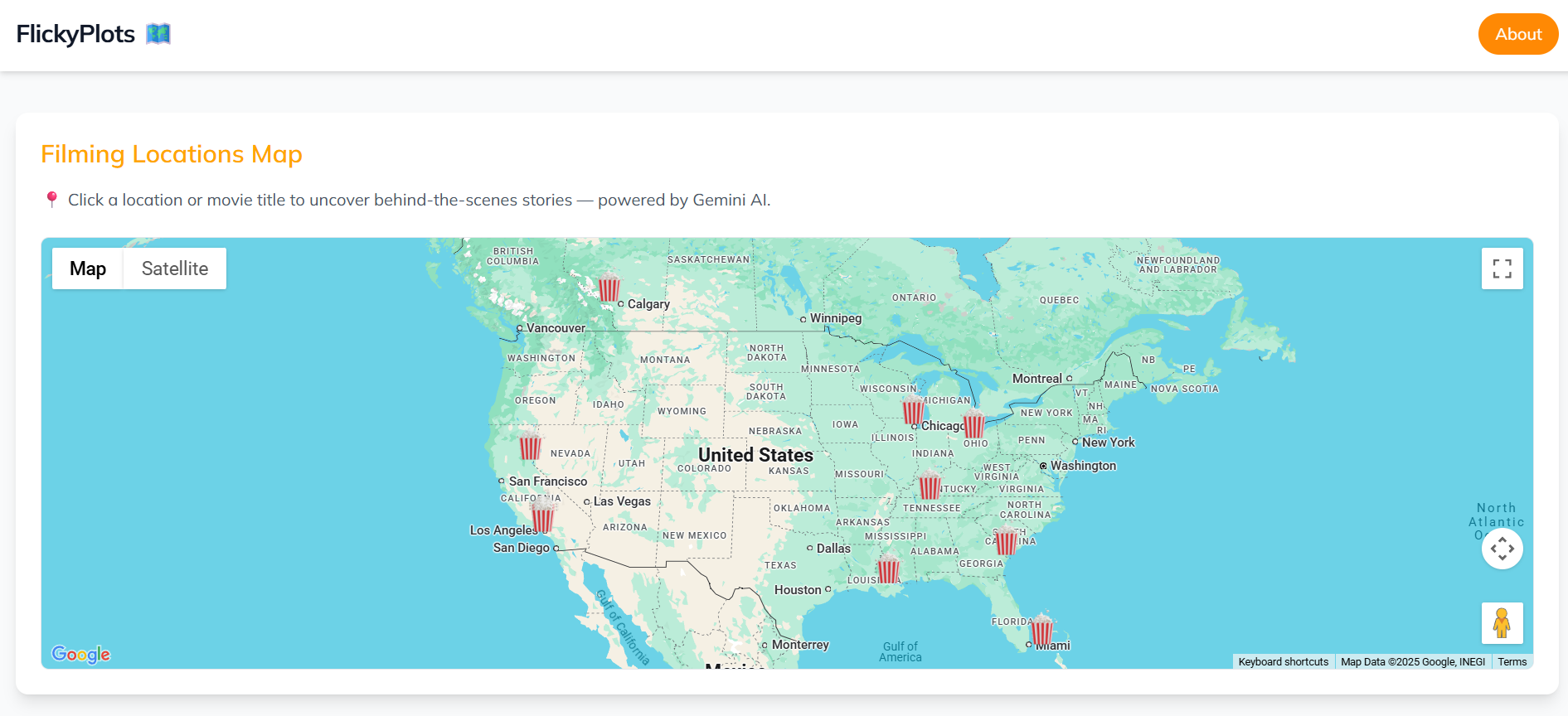Viewport: 1568px width, 716px height.
Task: Click the Dallas city label
Action: (x=833, y=549)
